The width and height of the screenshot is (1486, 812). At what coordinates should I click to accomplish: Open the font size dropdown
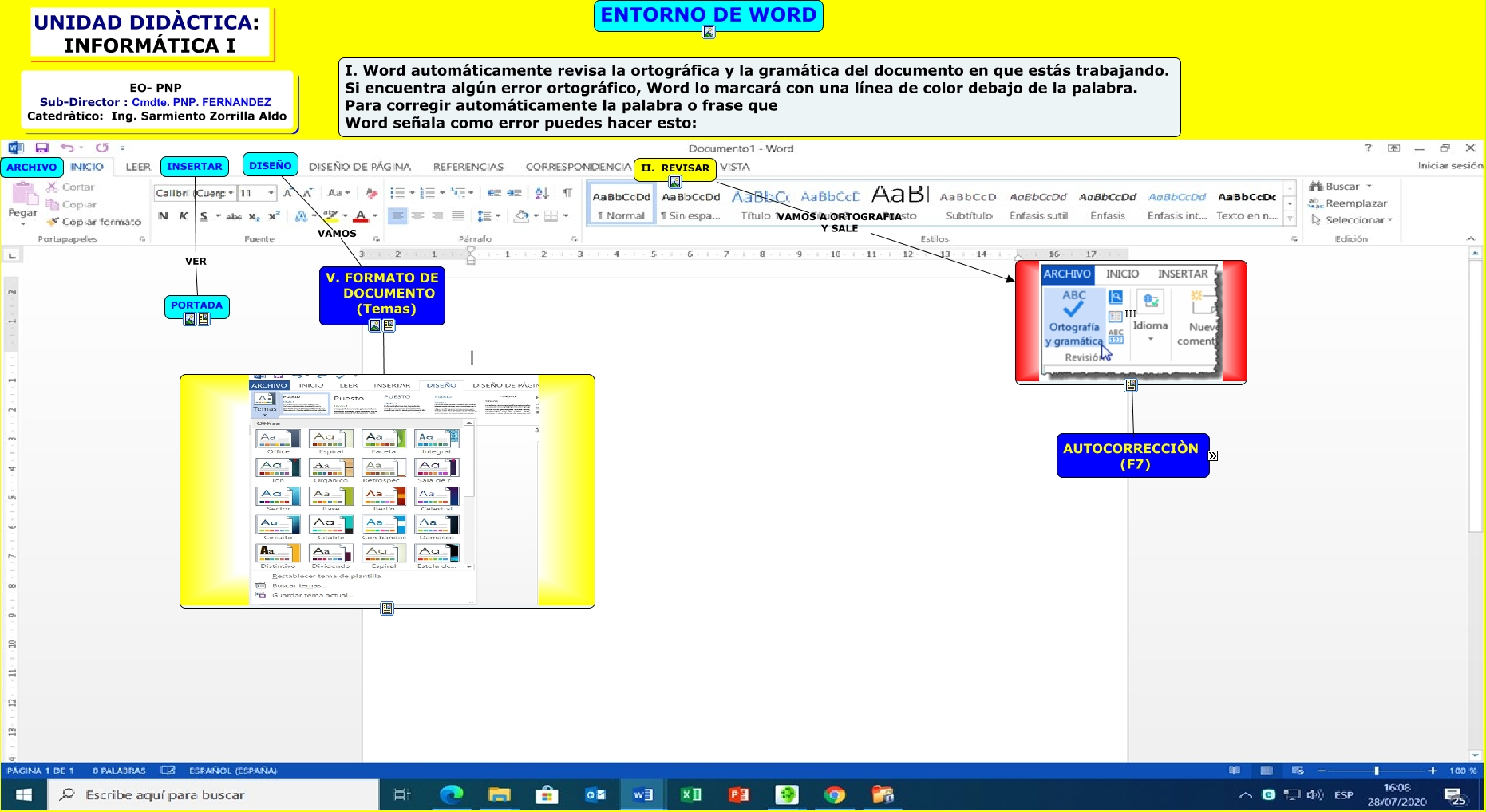(x=271, y=193)
